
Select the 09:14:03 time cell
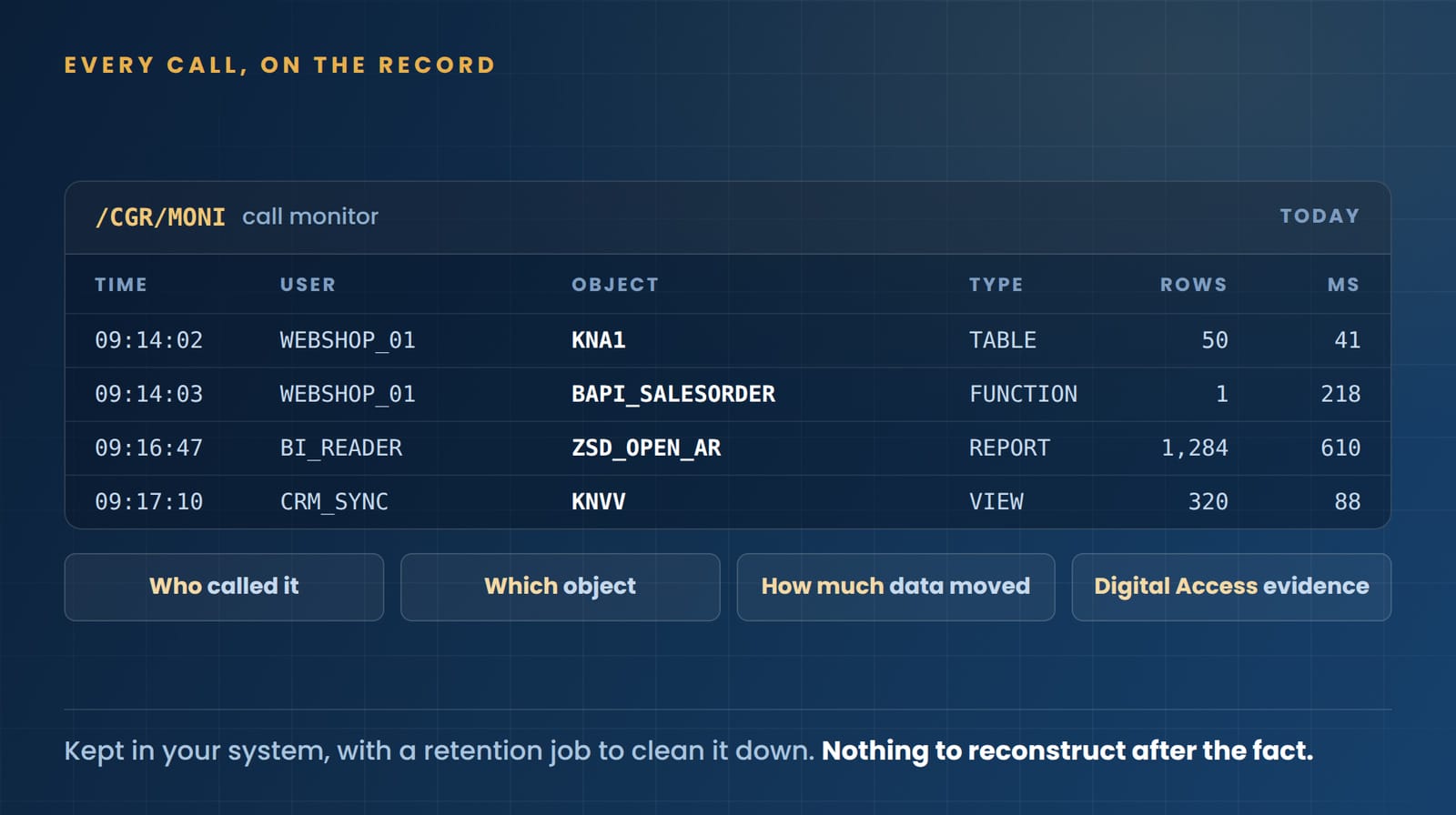149,394
